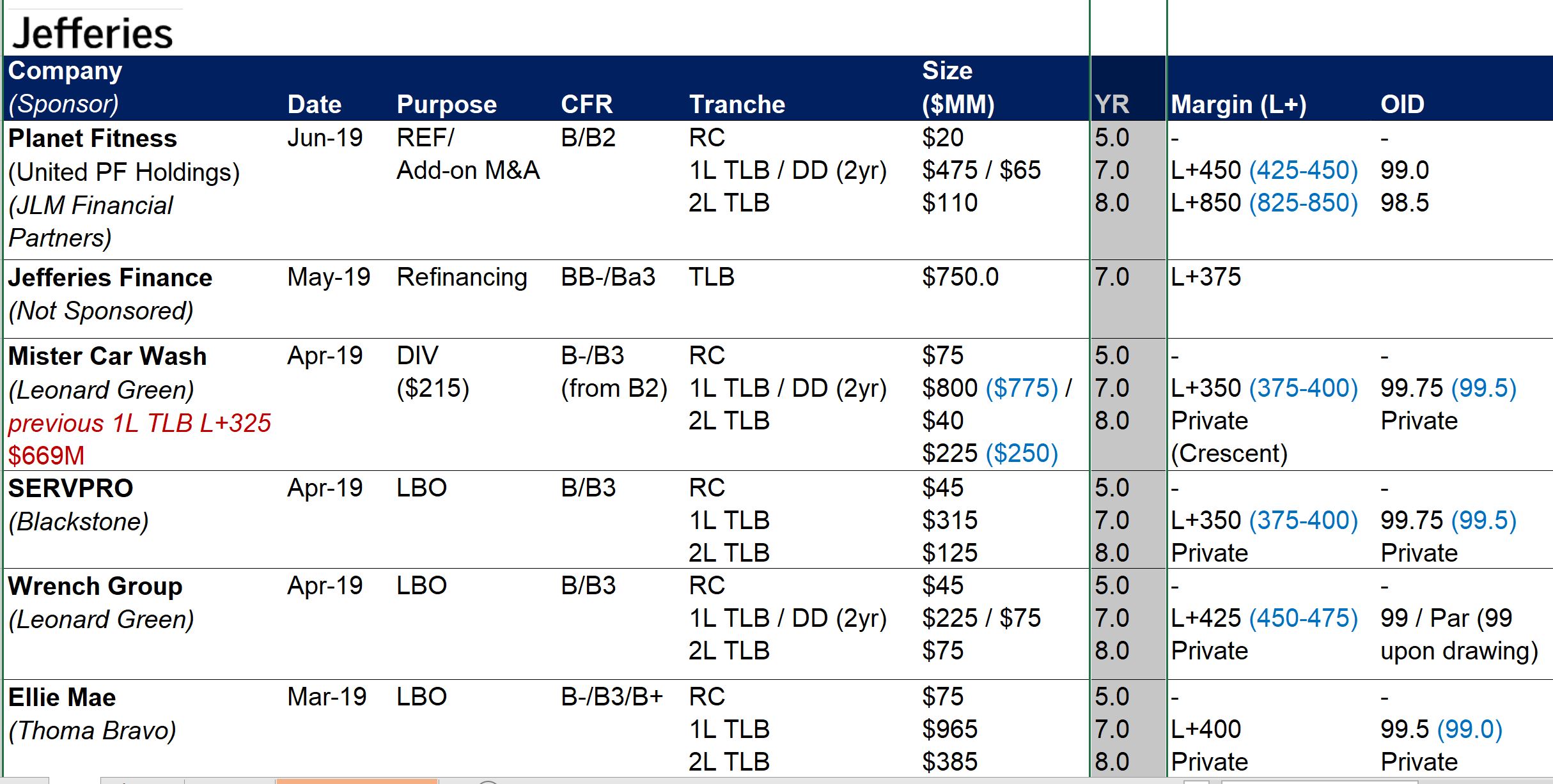Click the Jun-19 date cell

[x=325, y=137]
